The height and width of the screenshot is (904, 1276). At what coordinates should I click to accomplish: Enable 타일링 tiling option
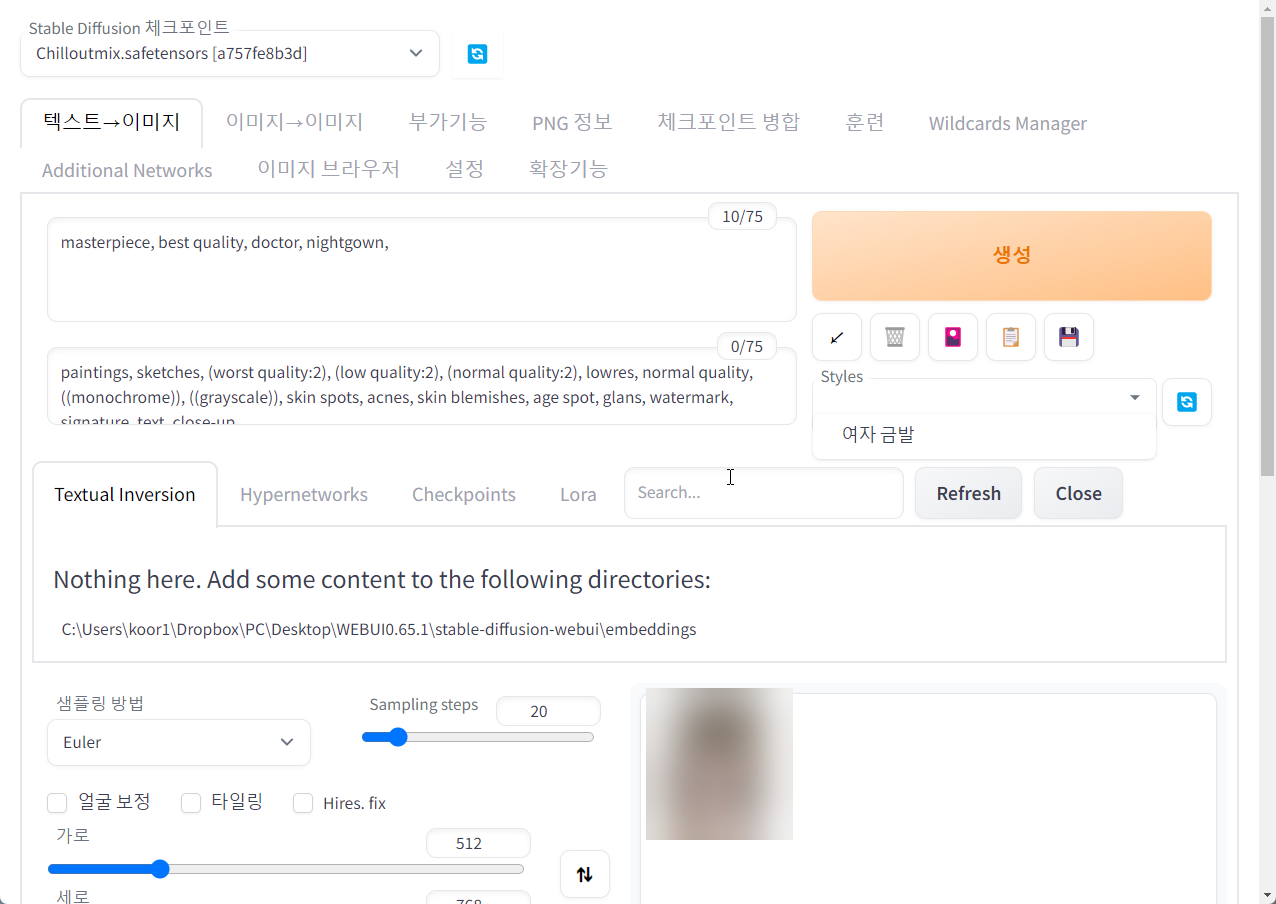pos(191,802)
